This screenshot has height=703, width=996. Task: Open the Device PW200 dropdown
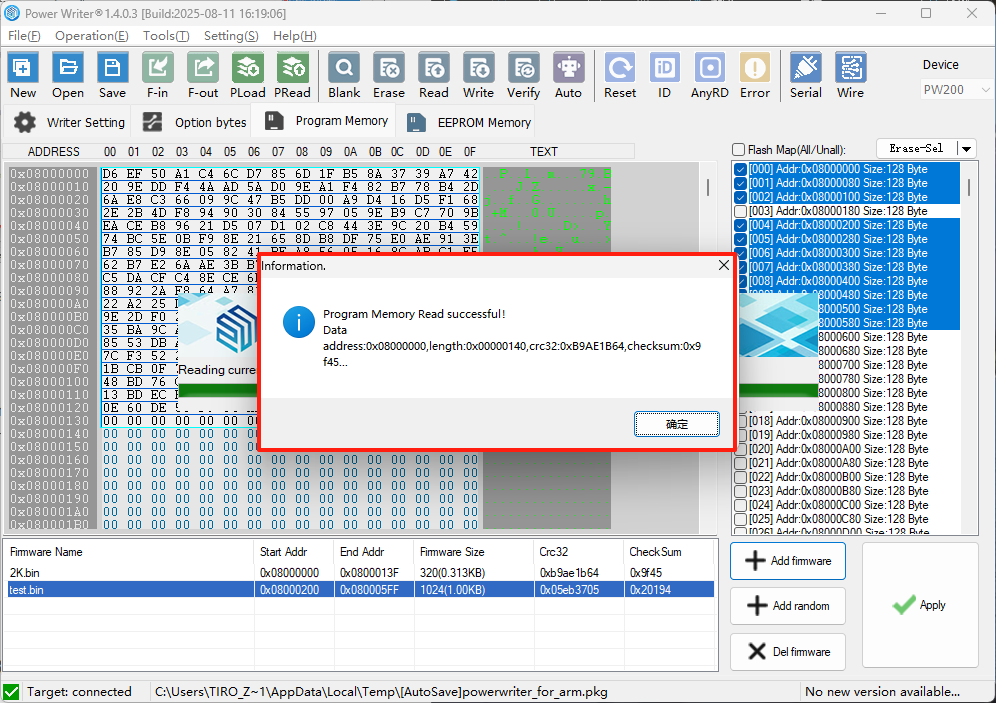tap(955, 90)
